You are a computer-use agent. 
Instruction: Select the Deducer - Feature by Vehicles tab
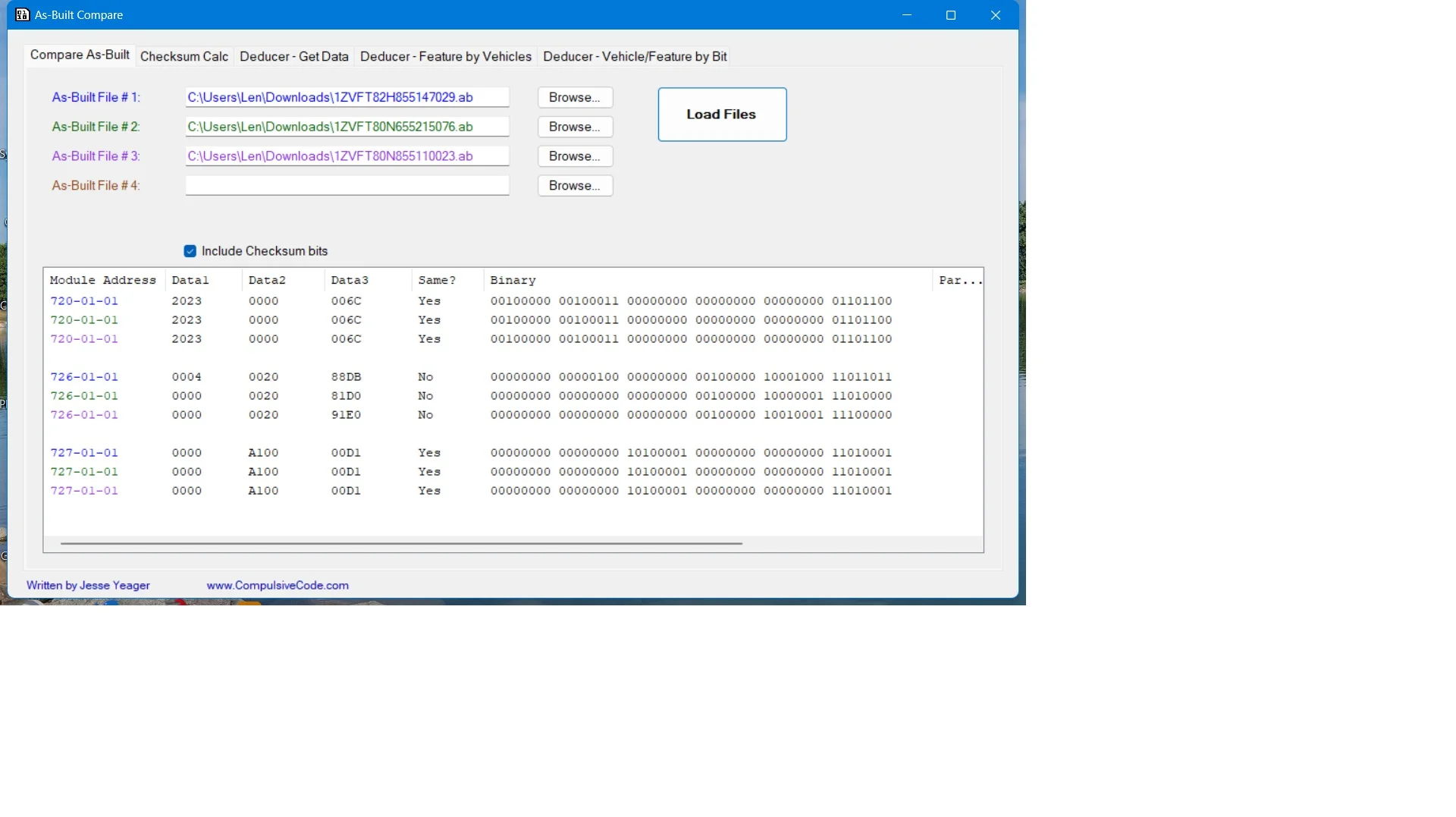point(446,56)
